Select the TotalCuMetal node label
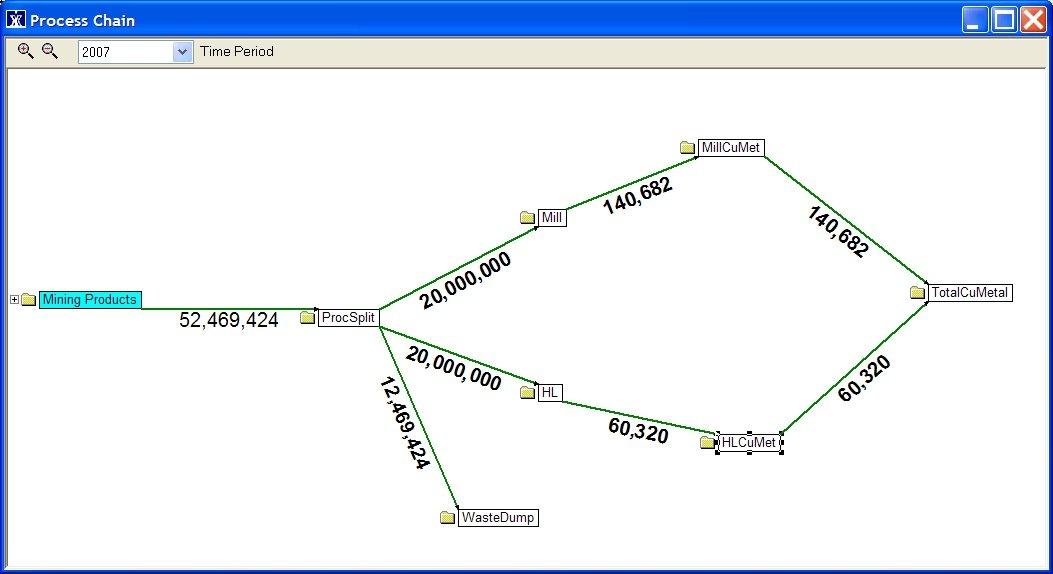Viewport: 1053px width, 574px height. click(x=970, y=293)
